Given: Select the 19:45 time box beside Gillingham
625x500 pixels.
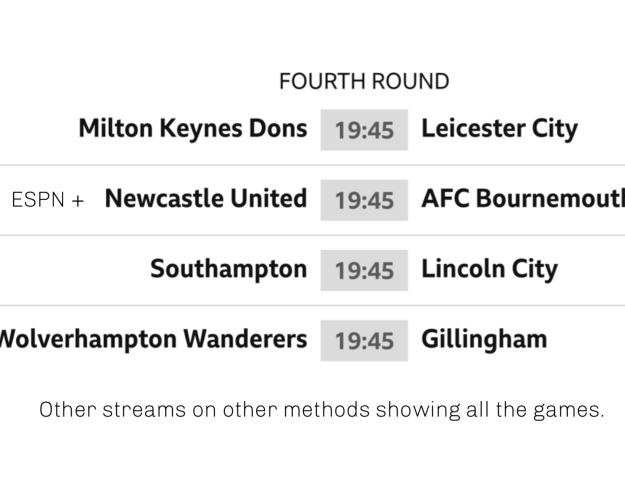Looking at the screenshot, I should click(364, 340).
